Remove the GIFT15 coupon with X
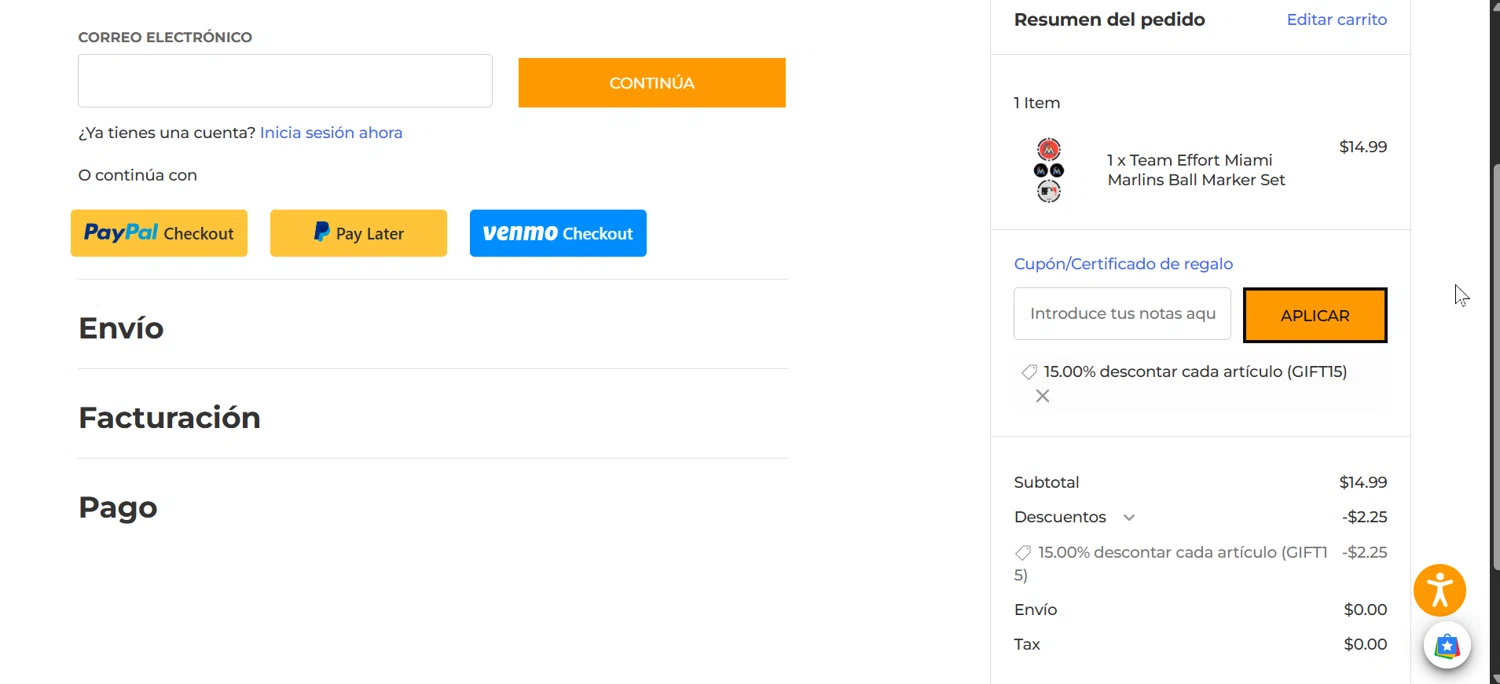 coord(1042,396)
